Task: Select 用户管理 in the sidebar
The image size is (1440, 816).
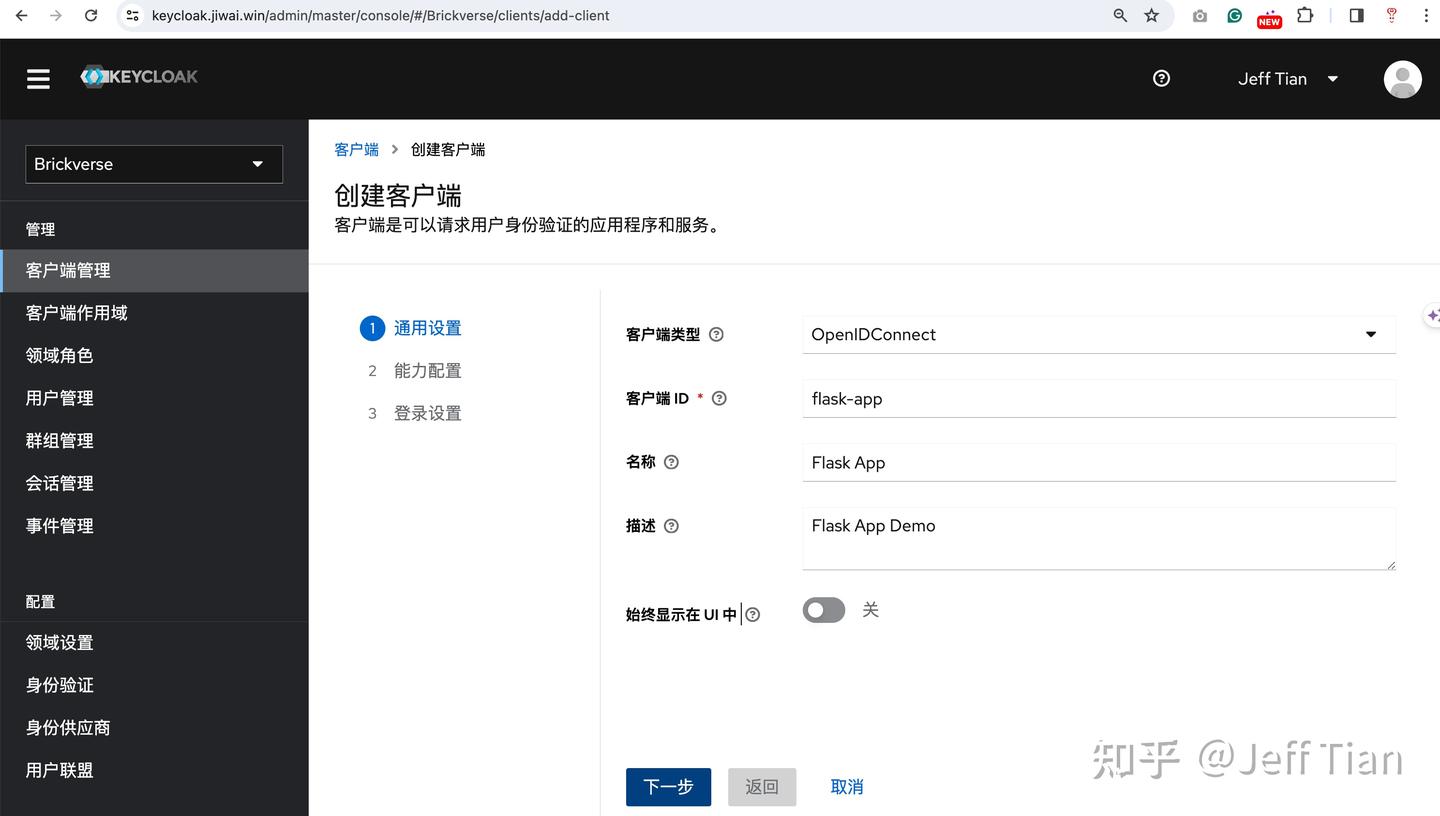Action: 59,397
